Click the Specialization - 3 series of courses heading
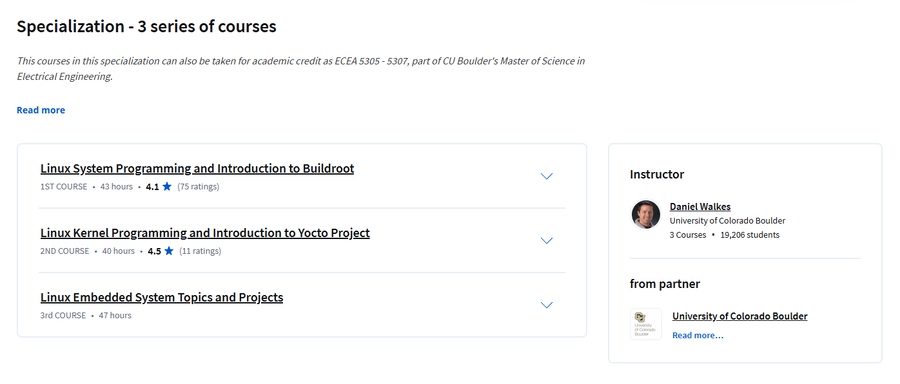900x384 pixels. (x=146, y=26)
